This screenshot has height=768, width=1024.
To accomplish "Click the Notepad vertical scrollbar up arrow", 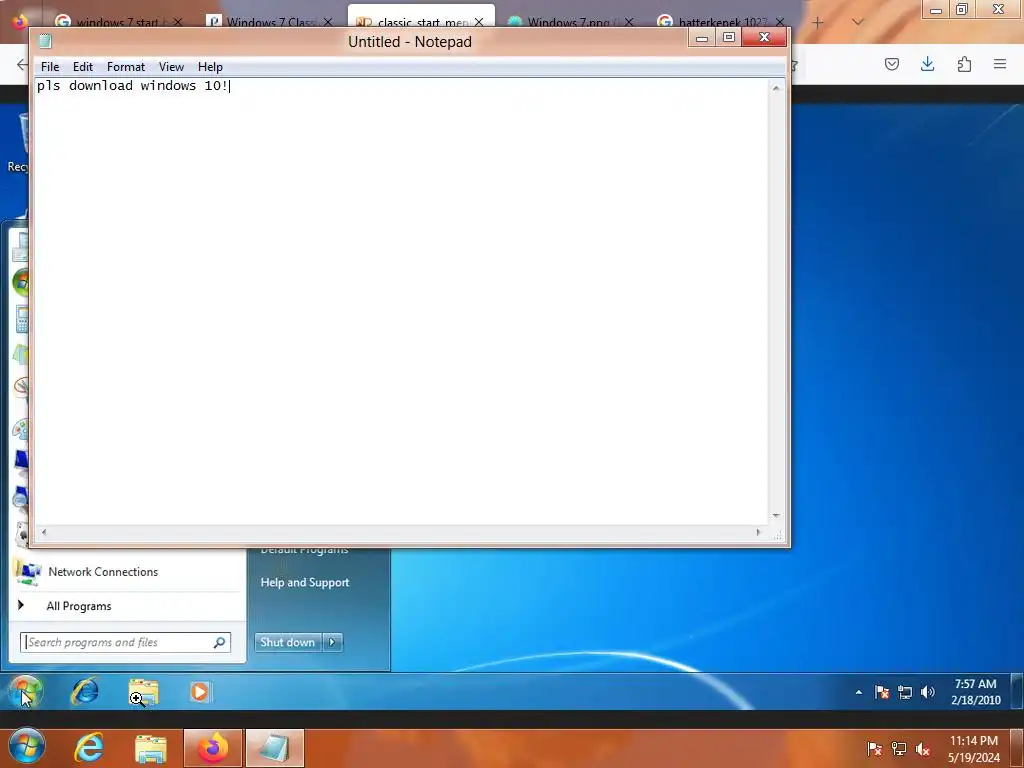I will (776, 88).
